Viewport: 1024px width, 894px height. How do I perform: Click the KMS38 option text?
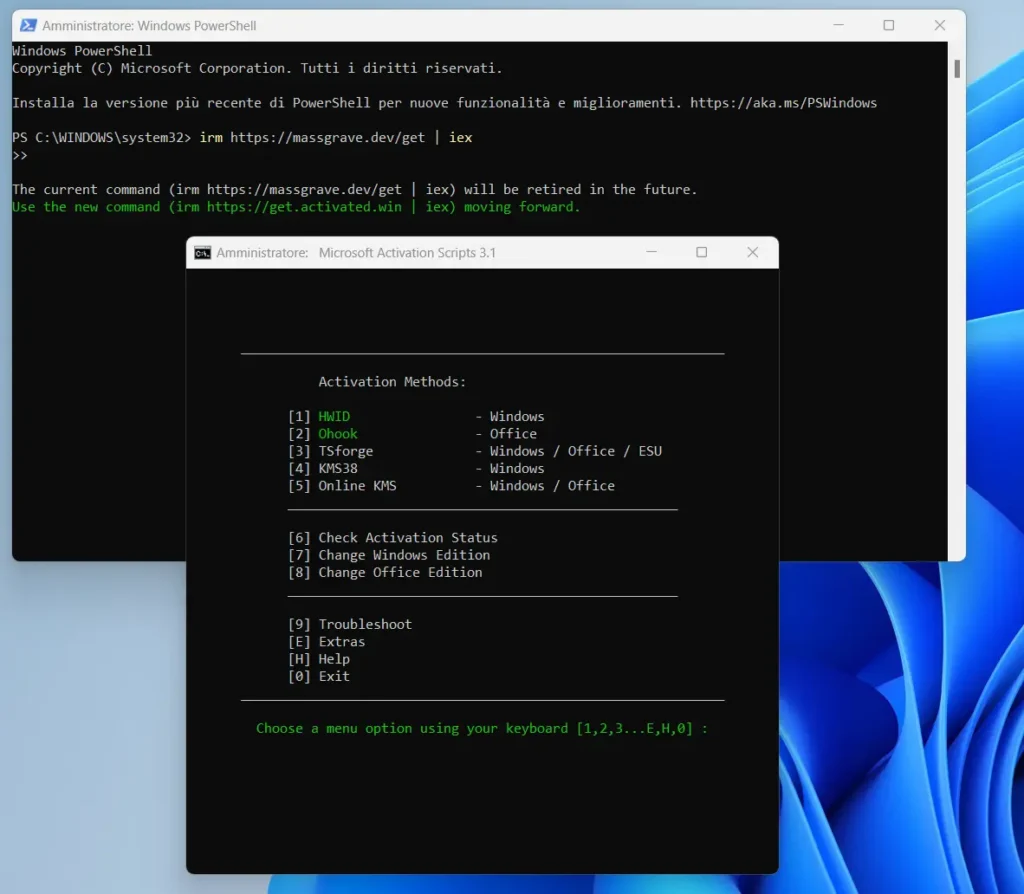click(338, 468)
